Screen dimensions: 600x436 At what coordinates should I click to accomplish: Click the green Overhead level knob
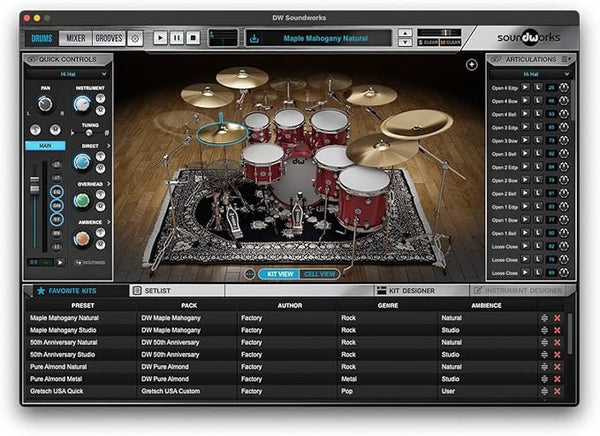tap(82, 200)
